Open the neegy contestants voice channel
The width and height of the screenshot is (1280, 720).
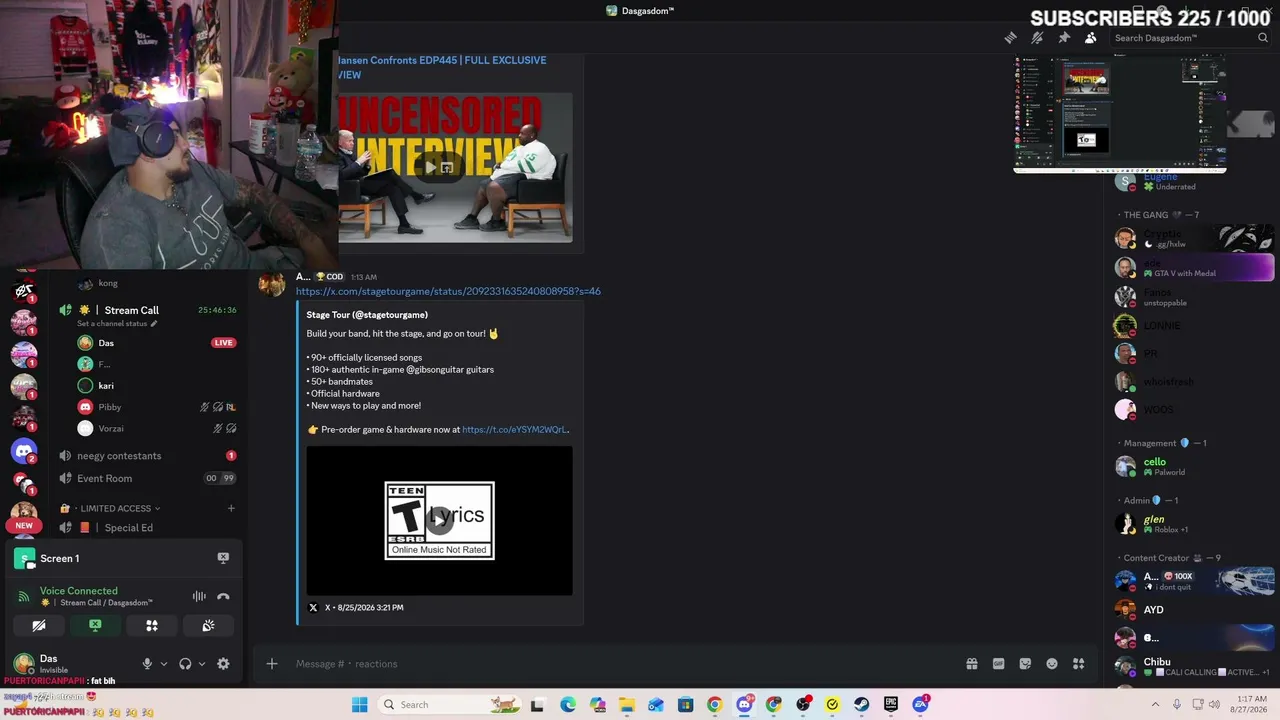pyautogui.click(x=119, y=456)
